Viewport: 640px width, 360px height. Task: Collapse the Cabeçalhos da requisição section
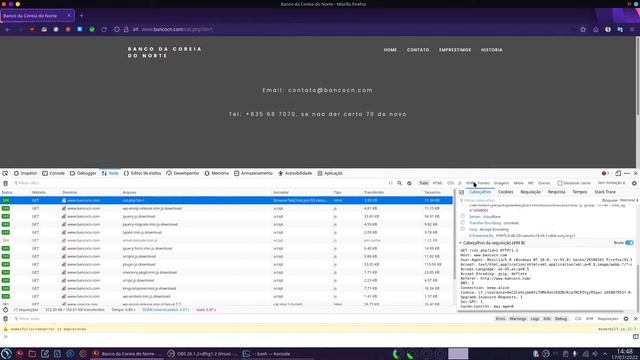(x=492, y=243)
